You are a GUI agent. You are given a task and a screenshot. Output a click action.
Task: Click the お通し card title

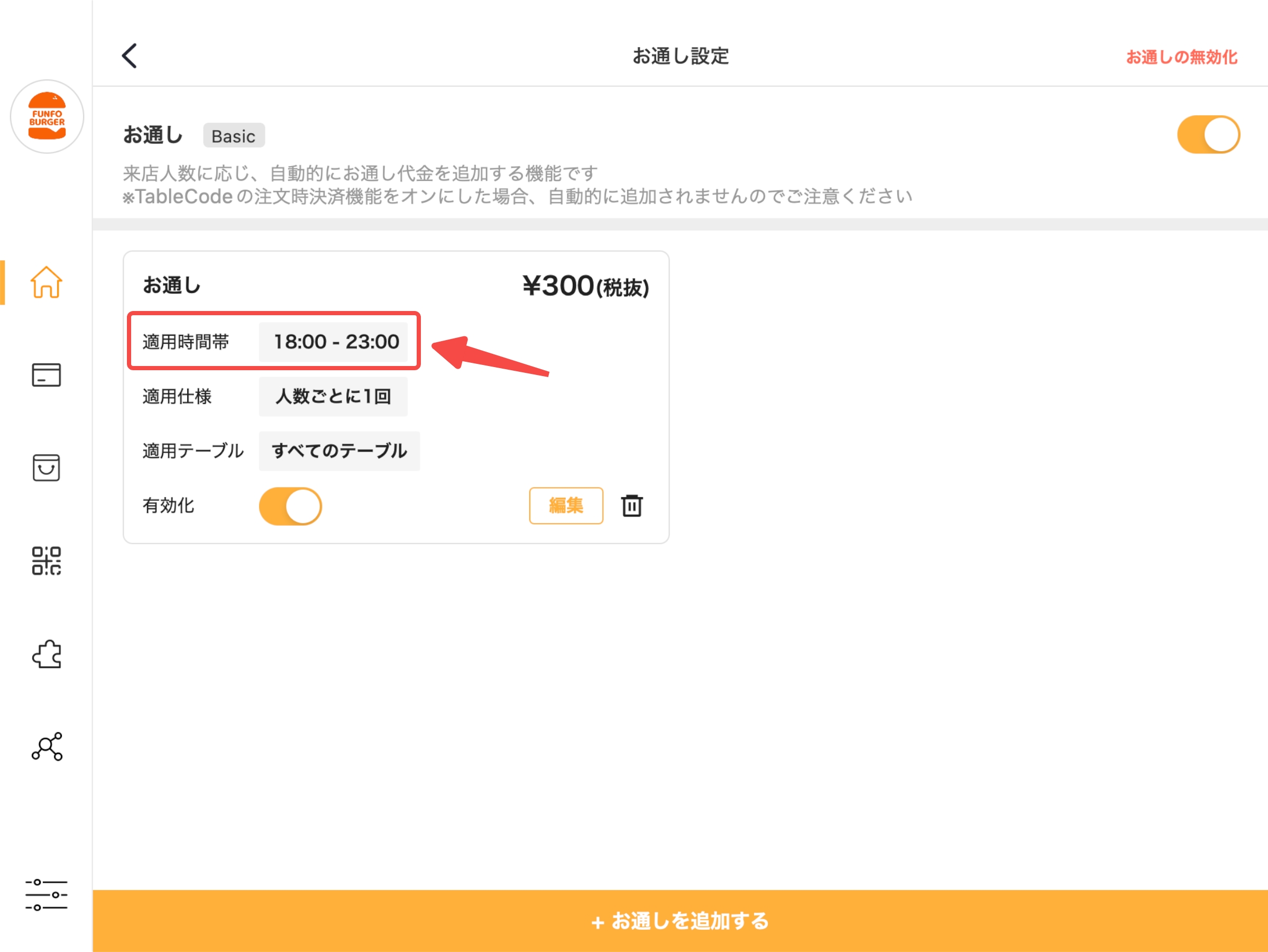coord(172,285)
